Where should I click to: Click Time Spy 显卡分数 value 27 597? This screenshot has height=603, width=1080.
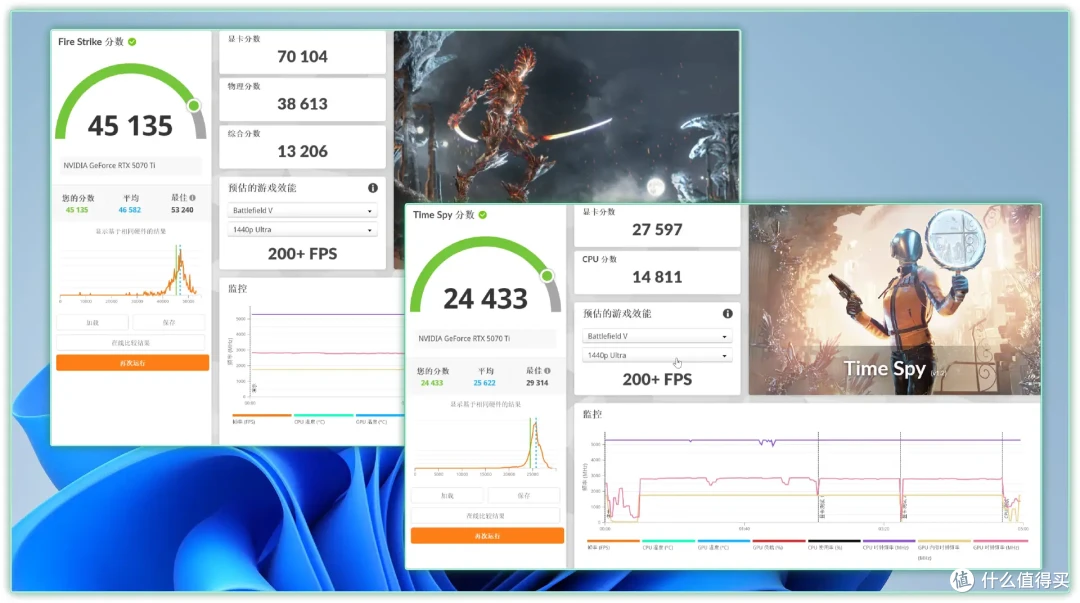coord(657,229)
